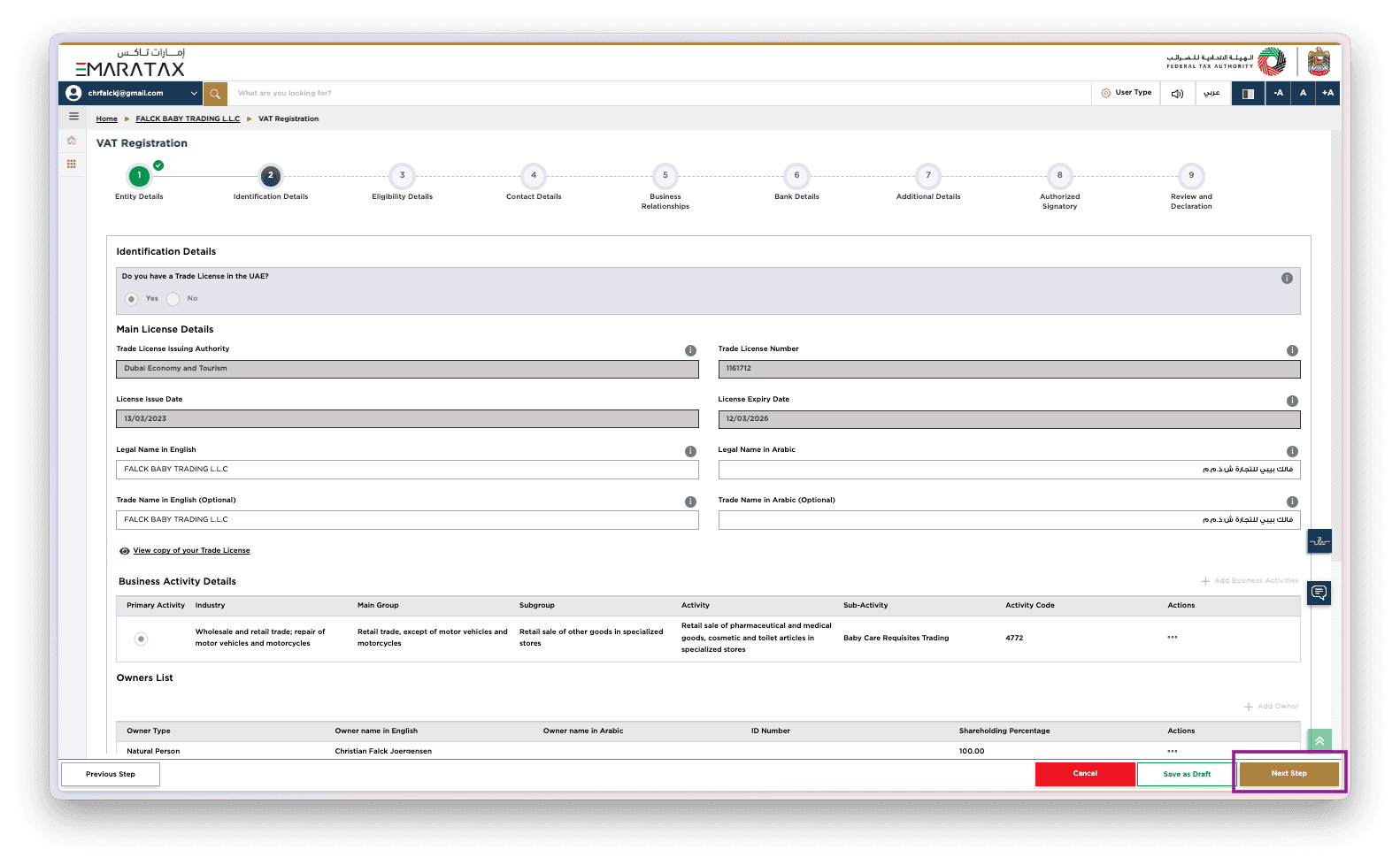Click the eye icon beside trade license link

tap(125, 551)
